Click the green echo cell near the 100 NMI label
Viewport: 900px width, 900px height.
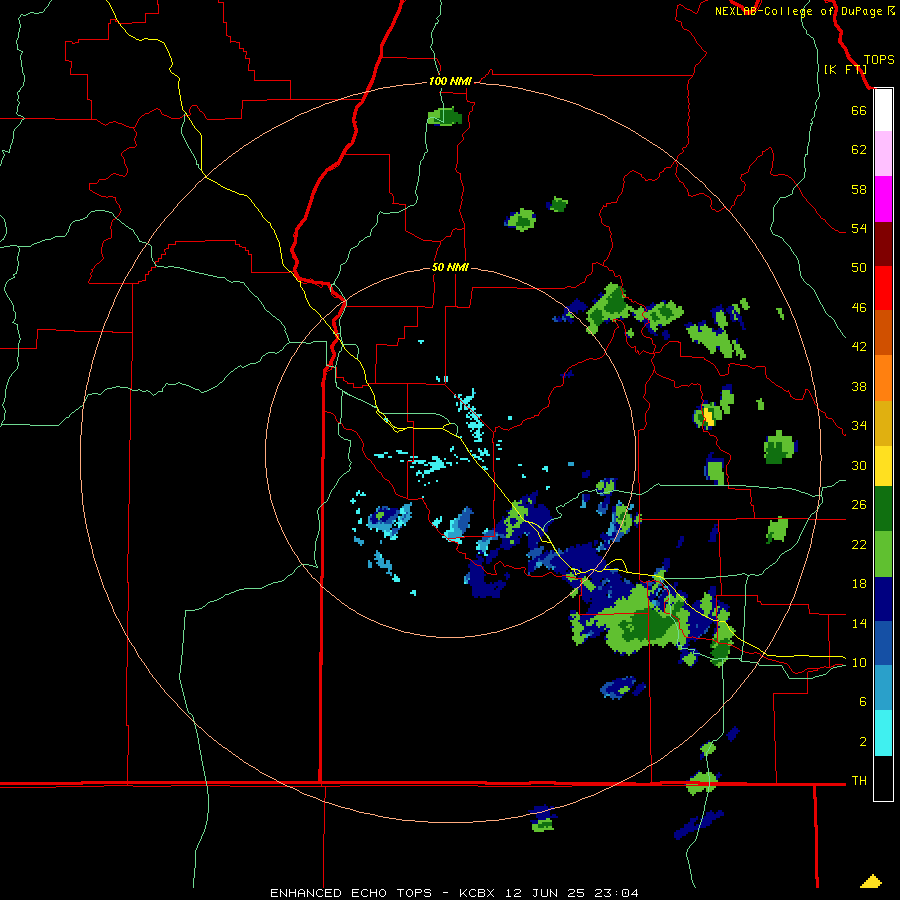click(445, 116)
